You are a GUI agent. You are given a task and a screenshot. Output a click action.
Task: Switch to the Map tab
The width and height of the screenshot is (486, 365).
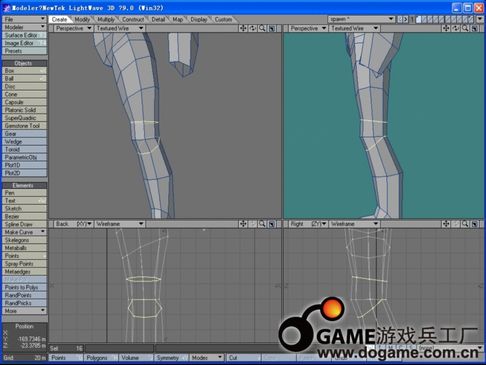178,19
